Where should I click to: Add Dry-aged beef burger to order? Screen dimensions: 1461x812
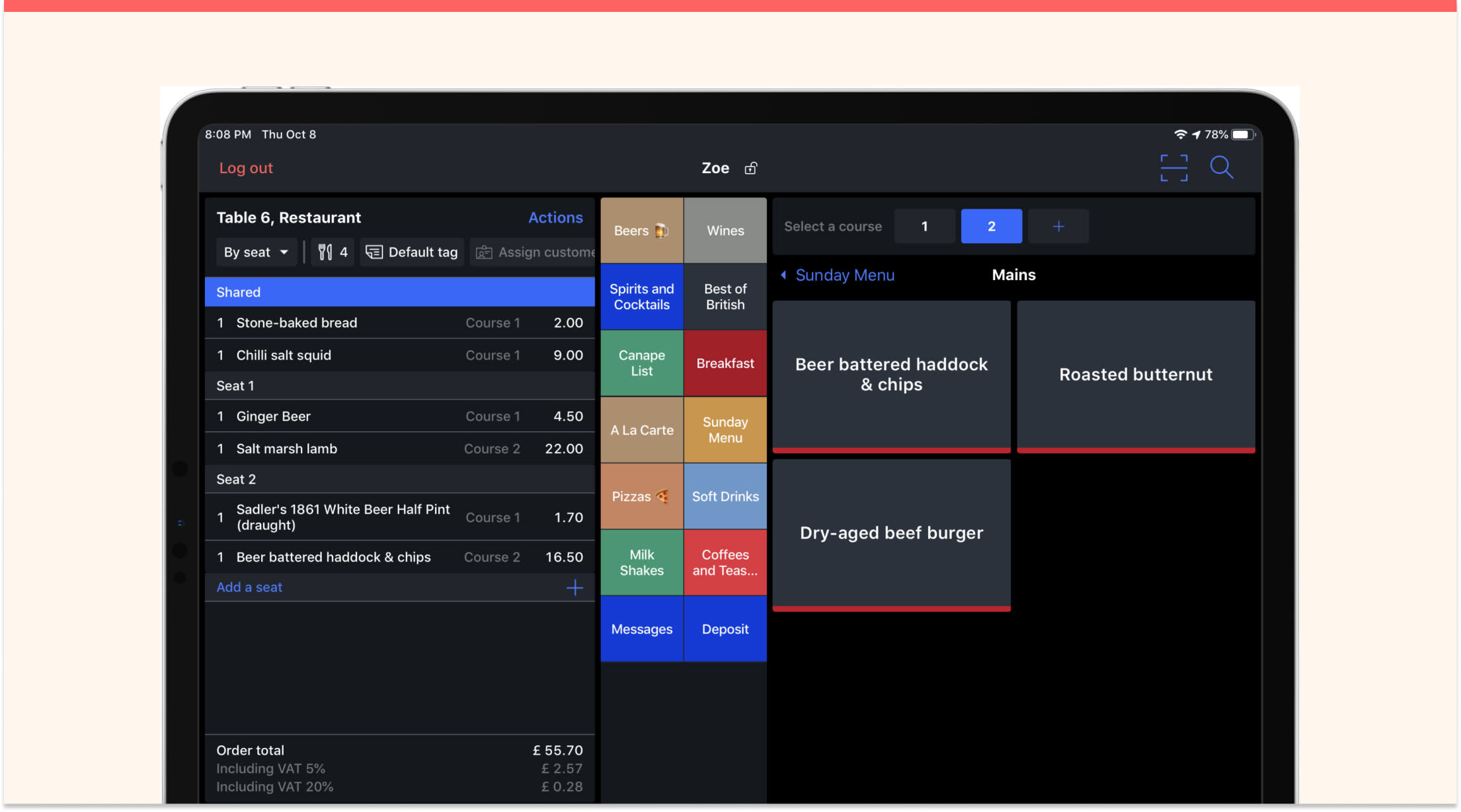point(890,533)
